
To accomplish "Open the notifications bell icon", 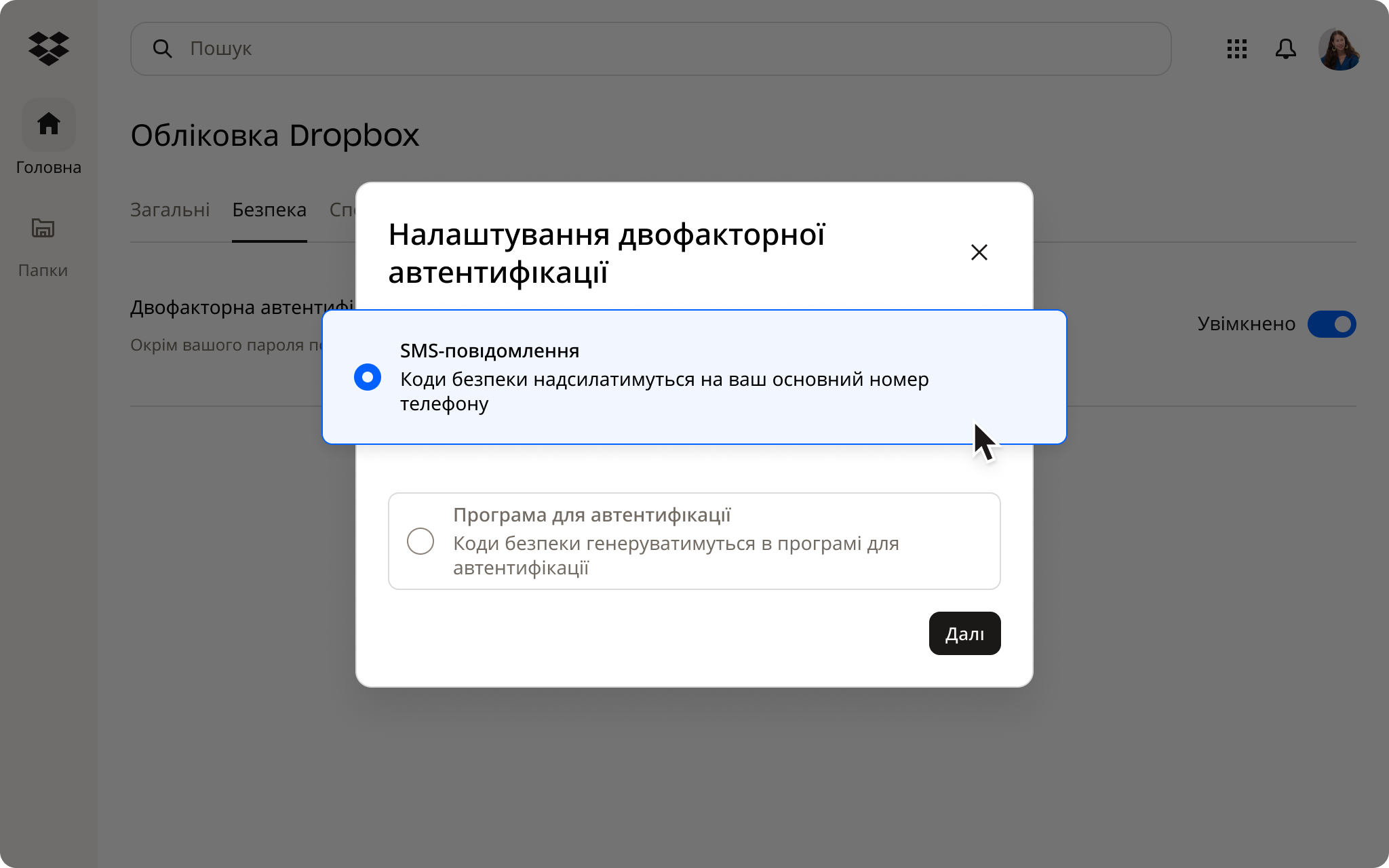I will tap(1285, 49).
